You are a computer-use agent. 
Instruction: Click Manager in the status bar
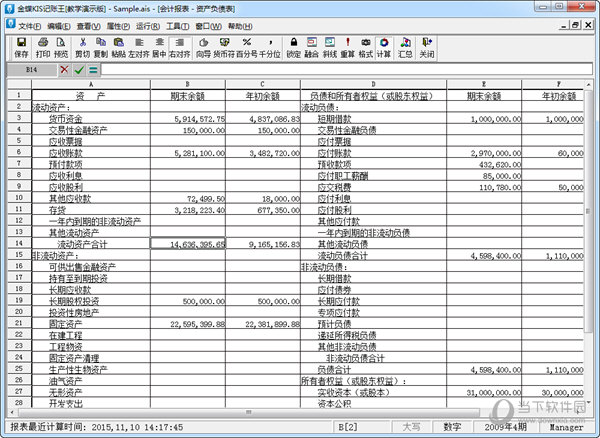[x=566, y=427]
